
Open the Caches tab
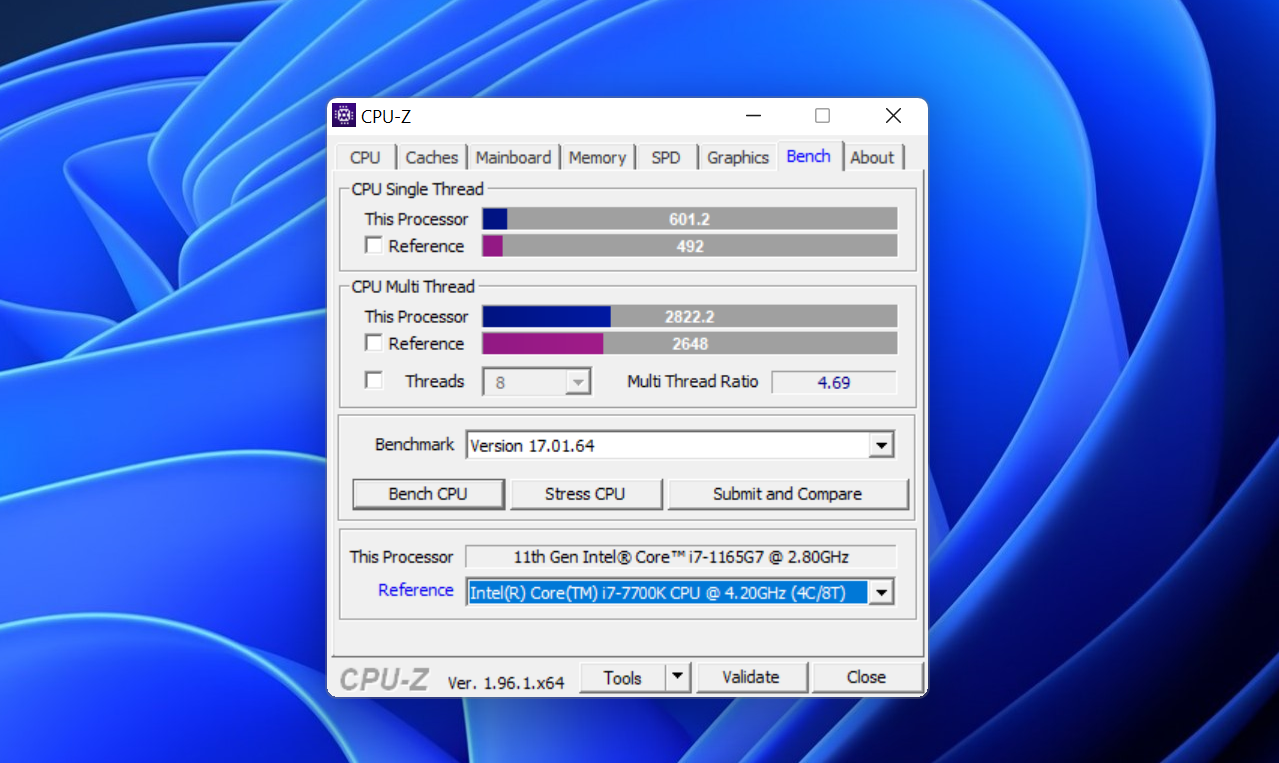(x=432, y=157)
